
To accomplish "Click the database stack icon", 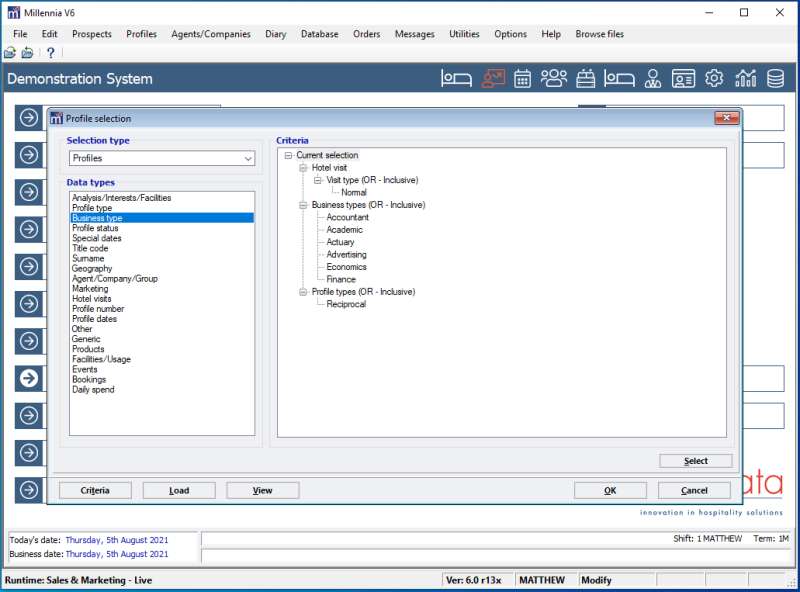I will pyautogui.click(x=775, y=79).
